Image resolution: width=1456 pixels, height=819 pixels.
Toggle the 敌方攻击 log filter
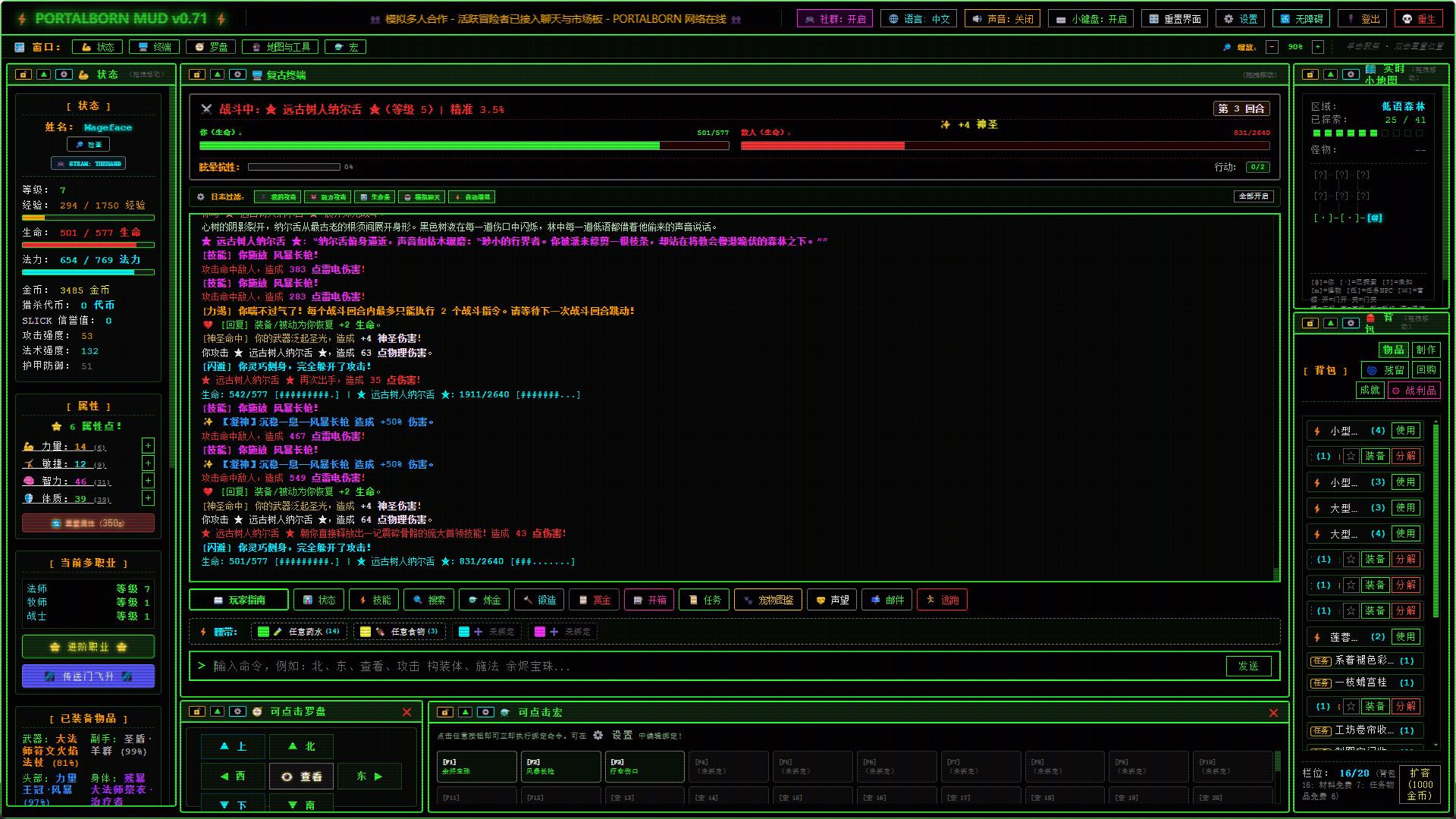328,197
